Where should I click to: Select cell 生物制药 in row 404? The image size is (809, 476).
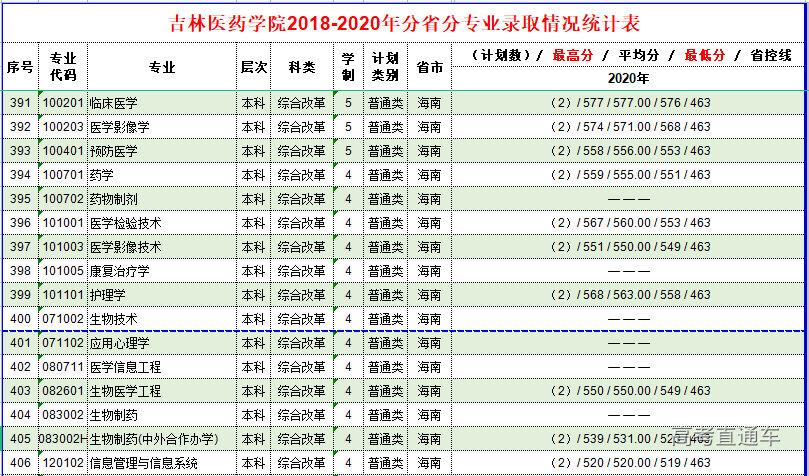point(162,415)
